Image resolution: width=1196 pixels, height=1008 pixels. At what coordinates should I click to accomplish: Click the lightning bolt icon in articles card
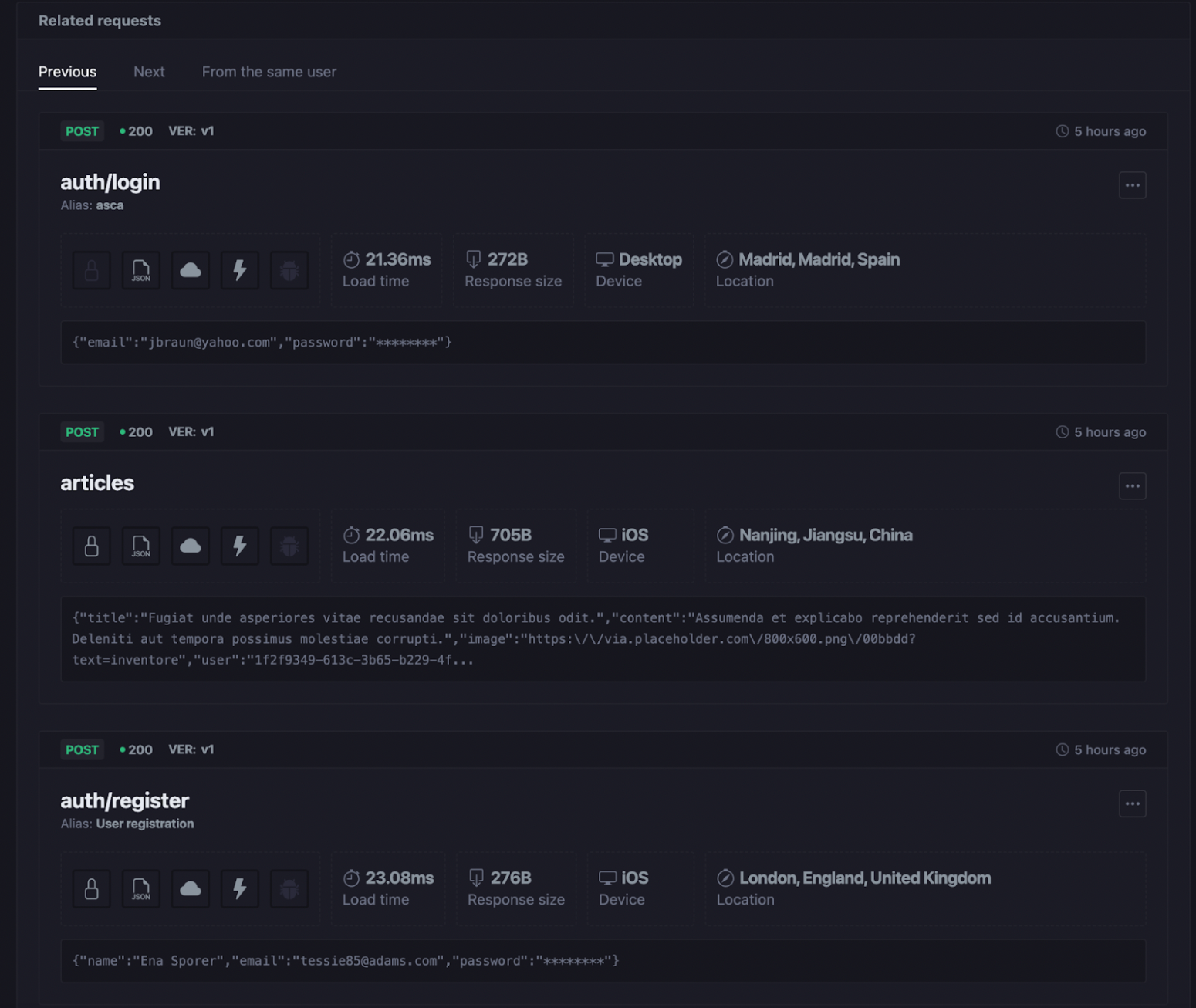tap(240, 546)
